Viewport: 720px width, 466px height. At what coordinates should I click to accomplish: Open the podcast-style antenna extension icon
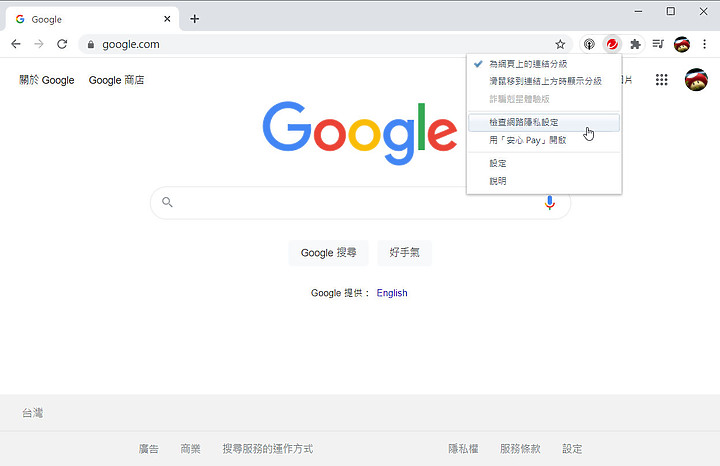tap(589, 44)
